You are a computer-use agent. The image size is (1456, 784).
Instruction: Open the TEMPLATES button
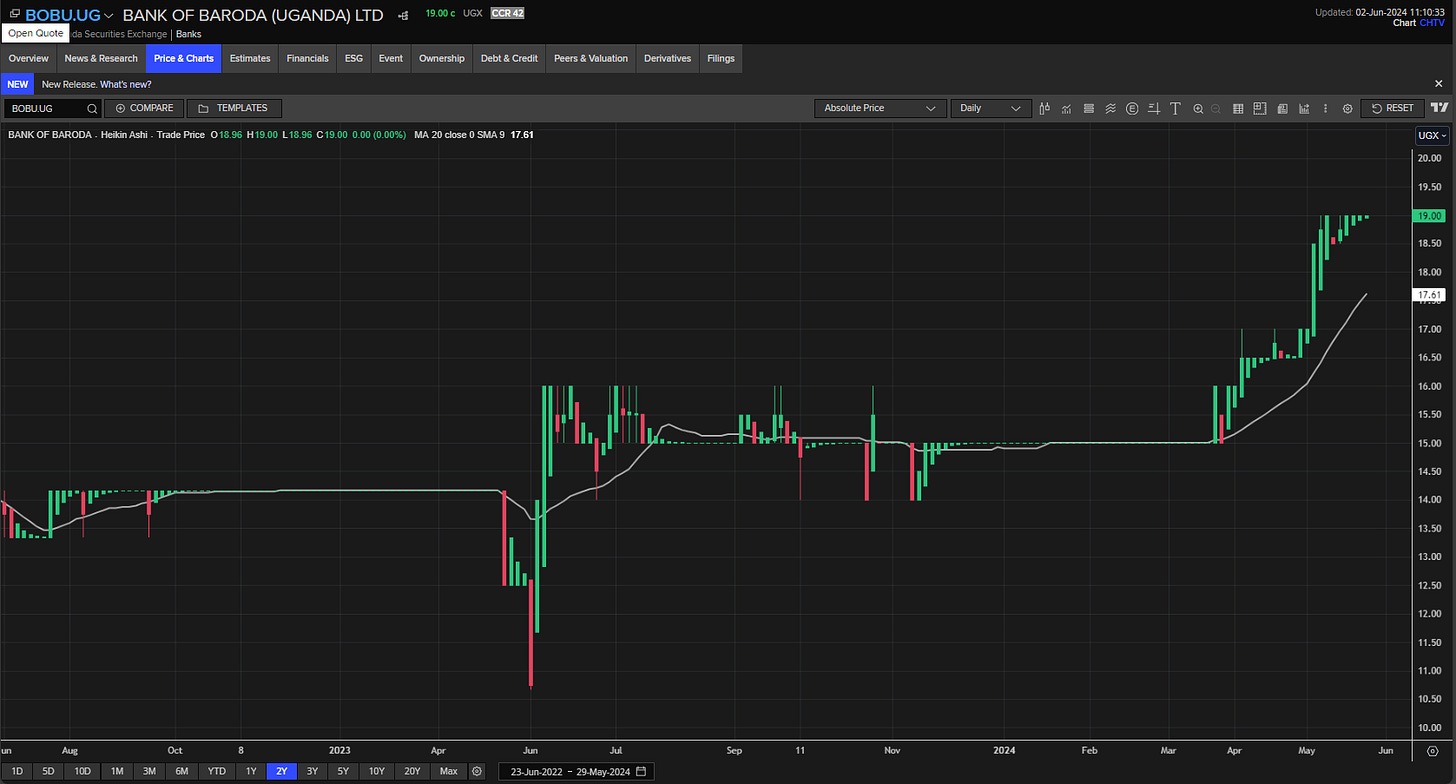pos(234,108)
